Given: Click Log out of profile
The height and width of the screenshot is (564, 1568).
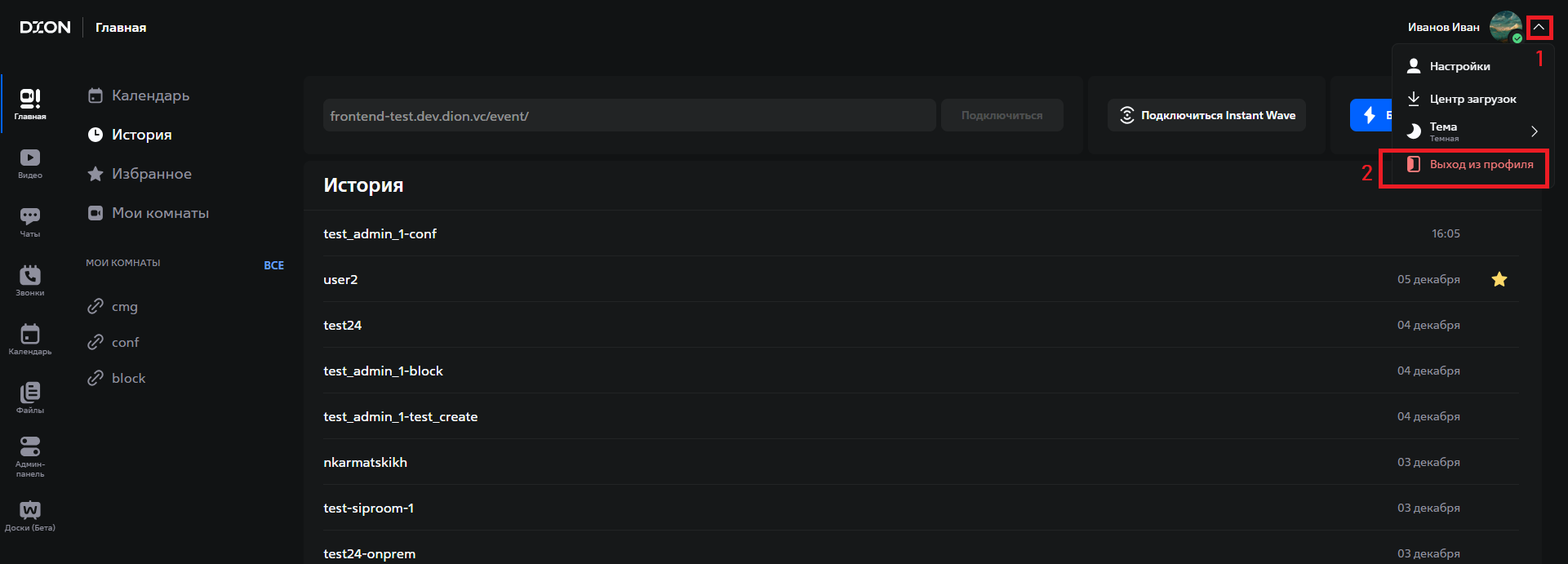Looking at the screenshot, I should click(x=1480, y=164).
